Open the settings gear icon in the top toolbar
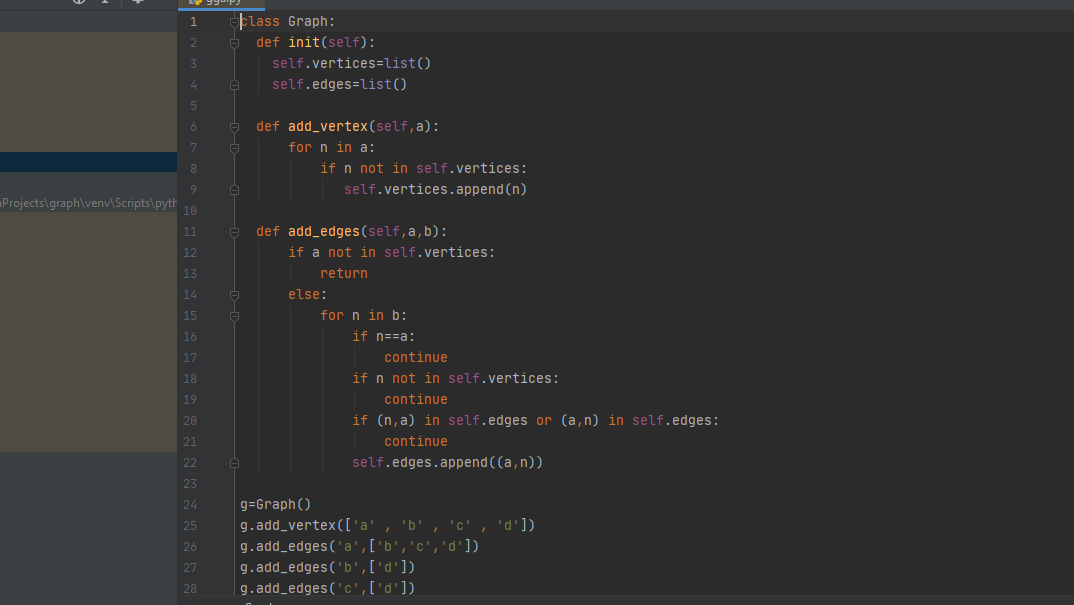 pos(137,3)
